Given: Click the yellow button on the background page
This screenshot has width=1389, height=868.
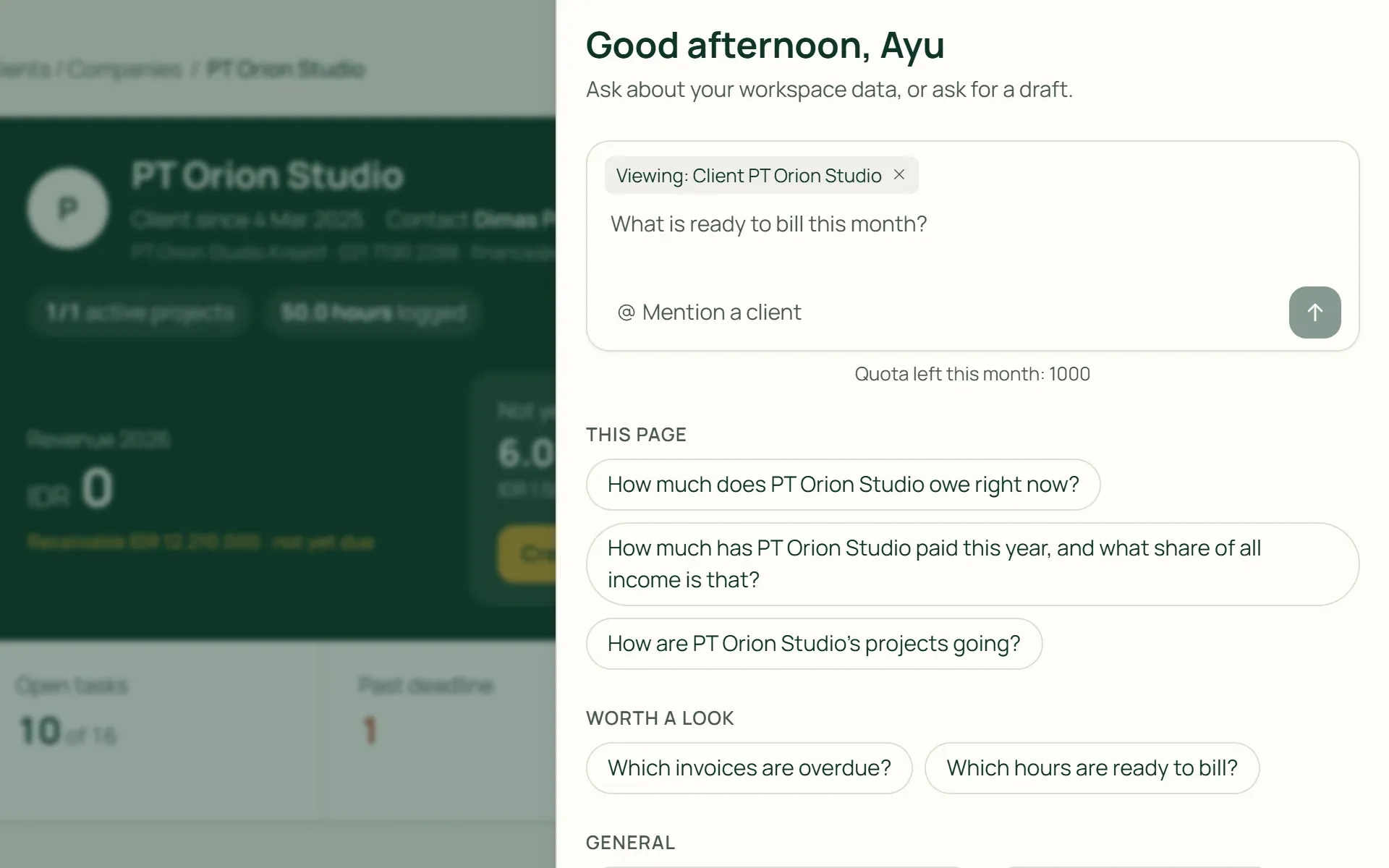Looking at the screenshot, I should click(527, 554).
